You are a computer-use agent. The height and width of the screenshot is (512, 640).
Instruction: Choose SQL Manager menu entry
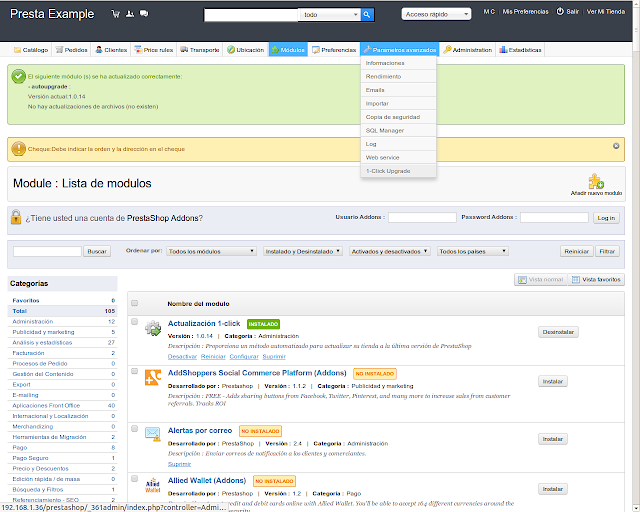398,130
